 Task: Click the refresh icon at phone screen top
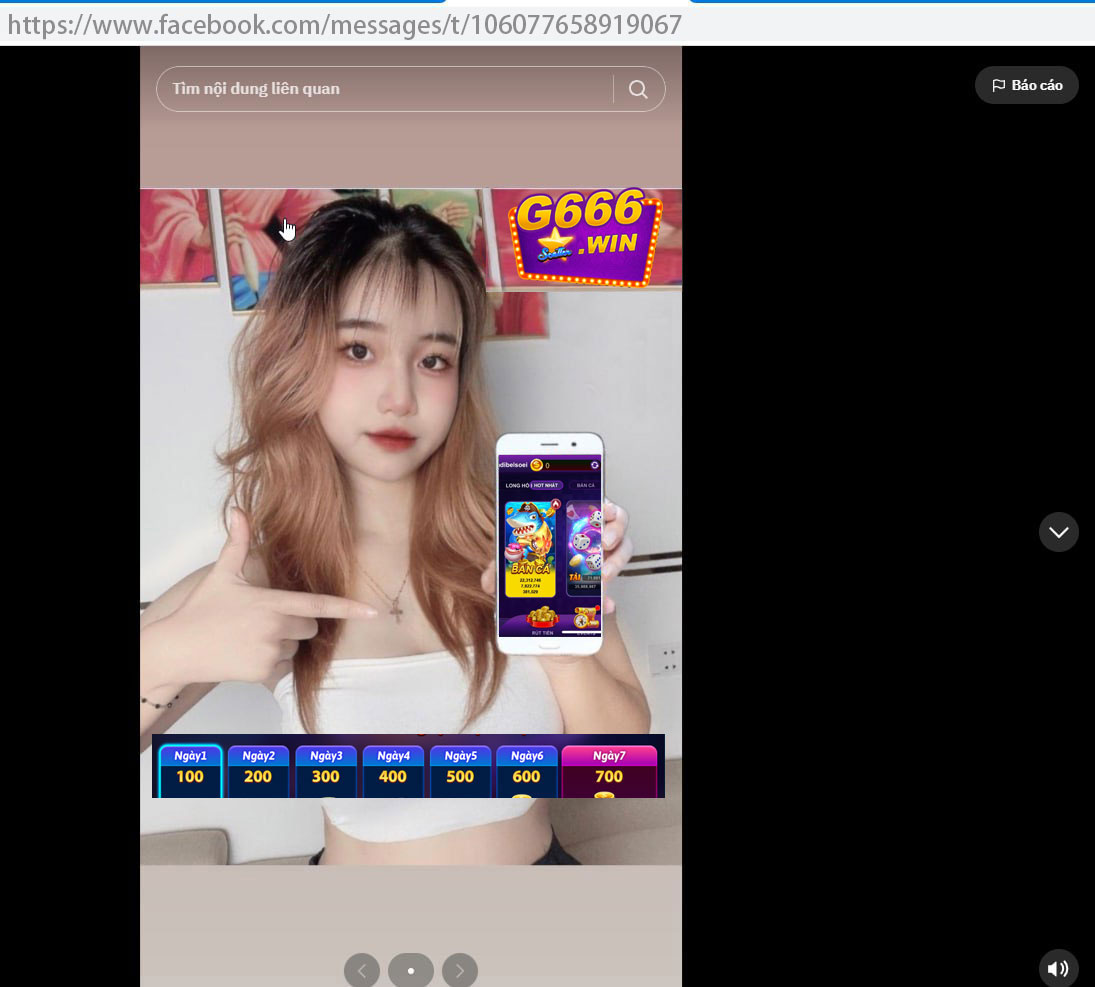[594, 465]
